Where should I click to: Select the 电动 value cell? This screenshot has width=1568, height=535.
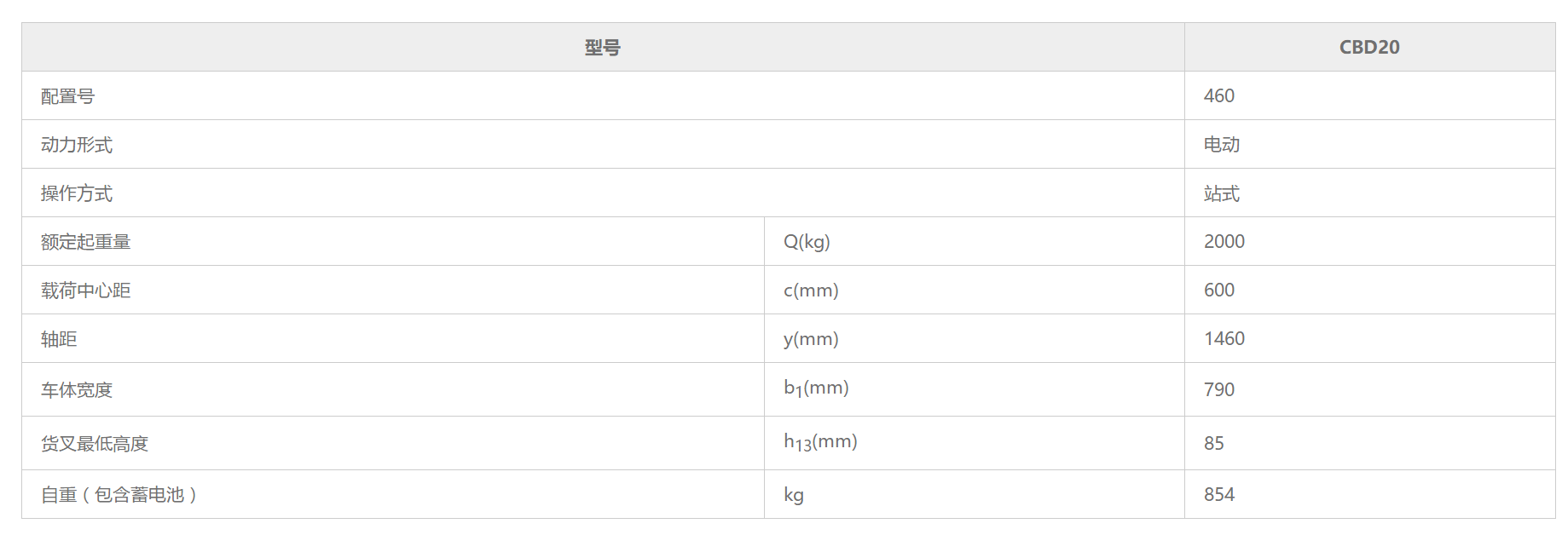[1369, 144]
